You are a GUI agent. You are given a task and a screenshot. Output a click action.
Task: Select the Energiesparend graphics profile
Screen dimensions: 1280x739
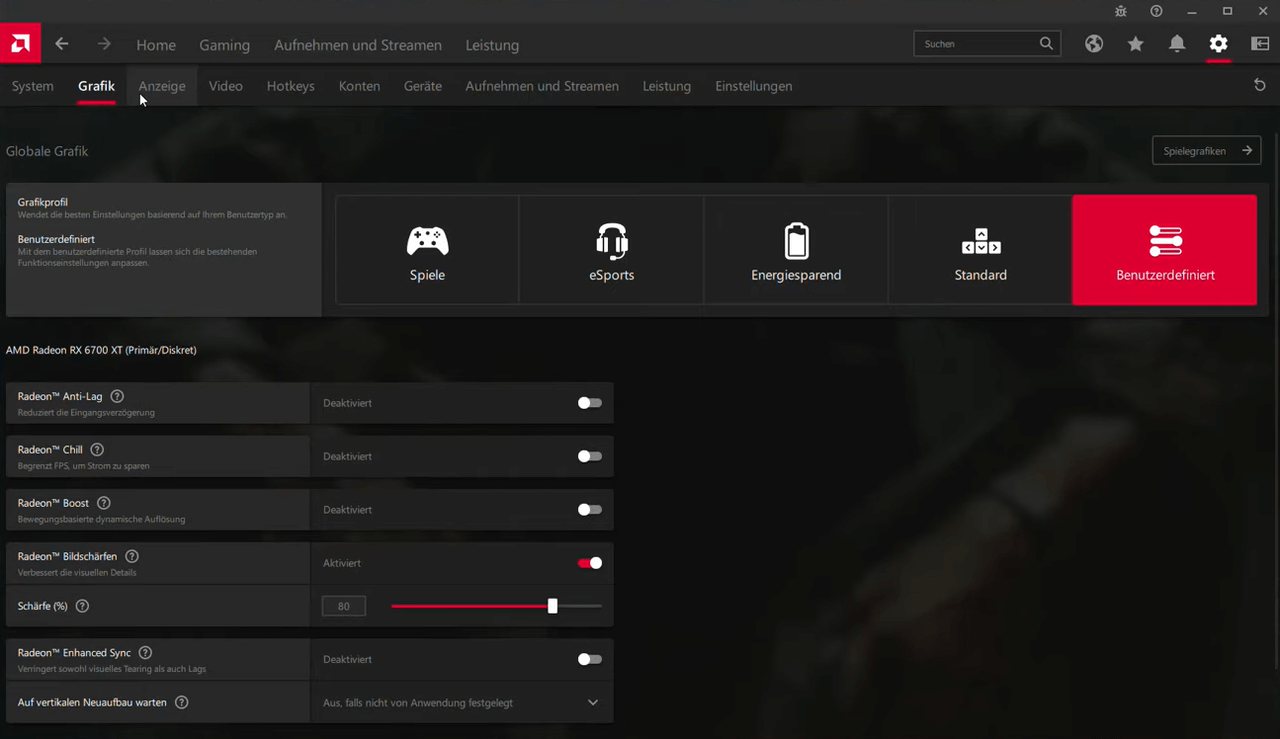point(796,249)
